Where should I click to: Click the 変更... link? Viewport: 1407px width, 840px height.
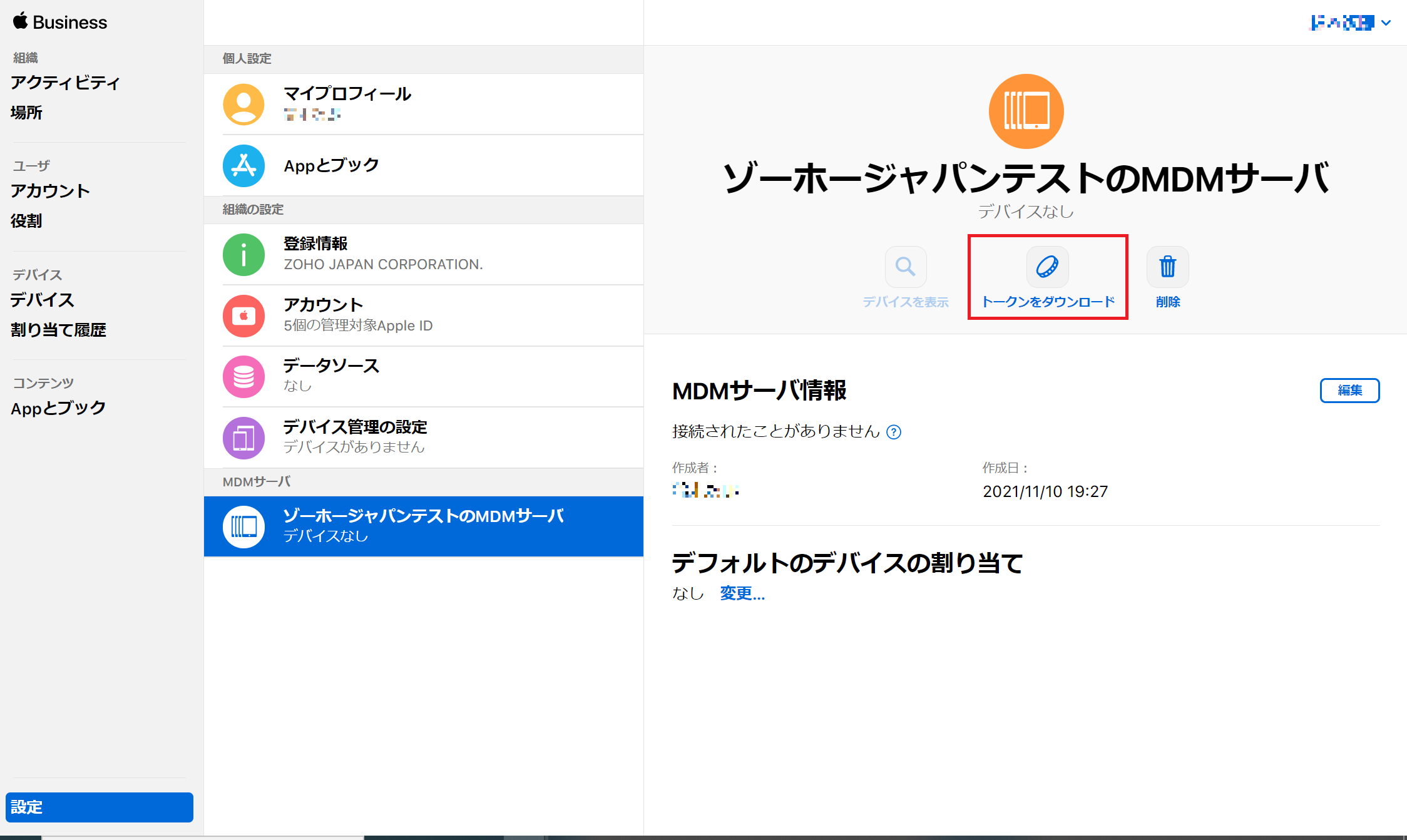point(742,593)
